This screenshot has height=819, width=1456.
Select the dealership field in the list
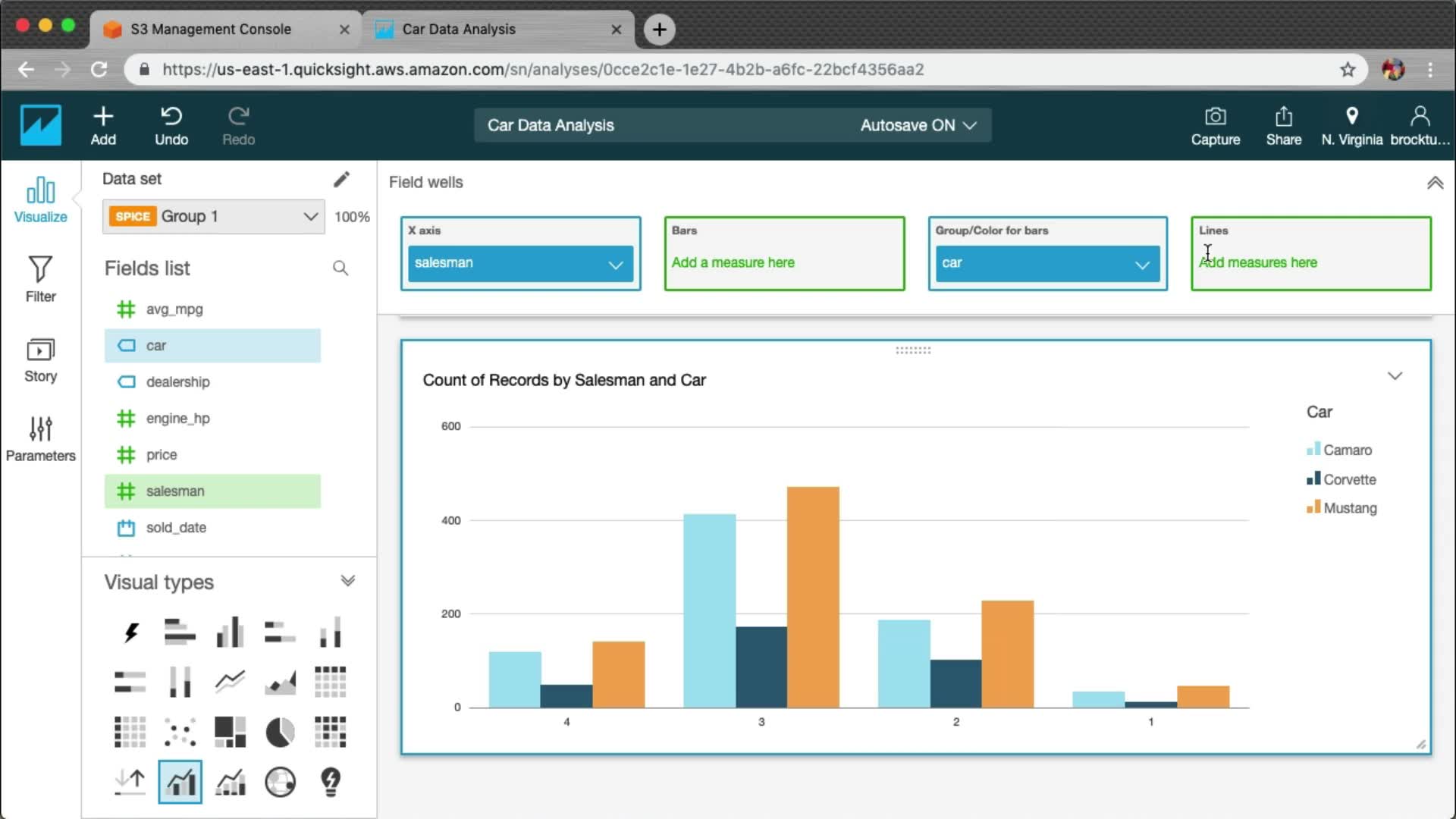point(177,382)
